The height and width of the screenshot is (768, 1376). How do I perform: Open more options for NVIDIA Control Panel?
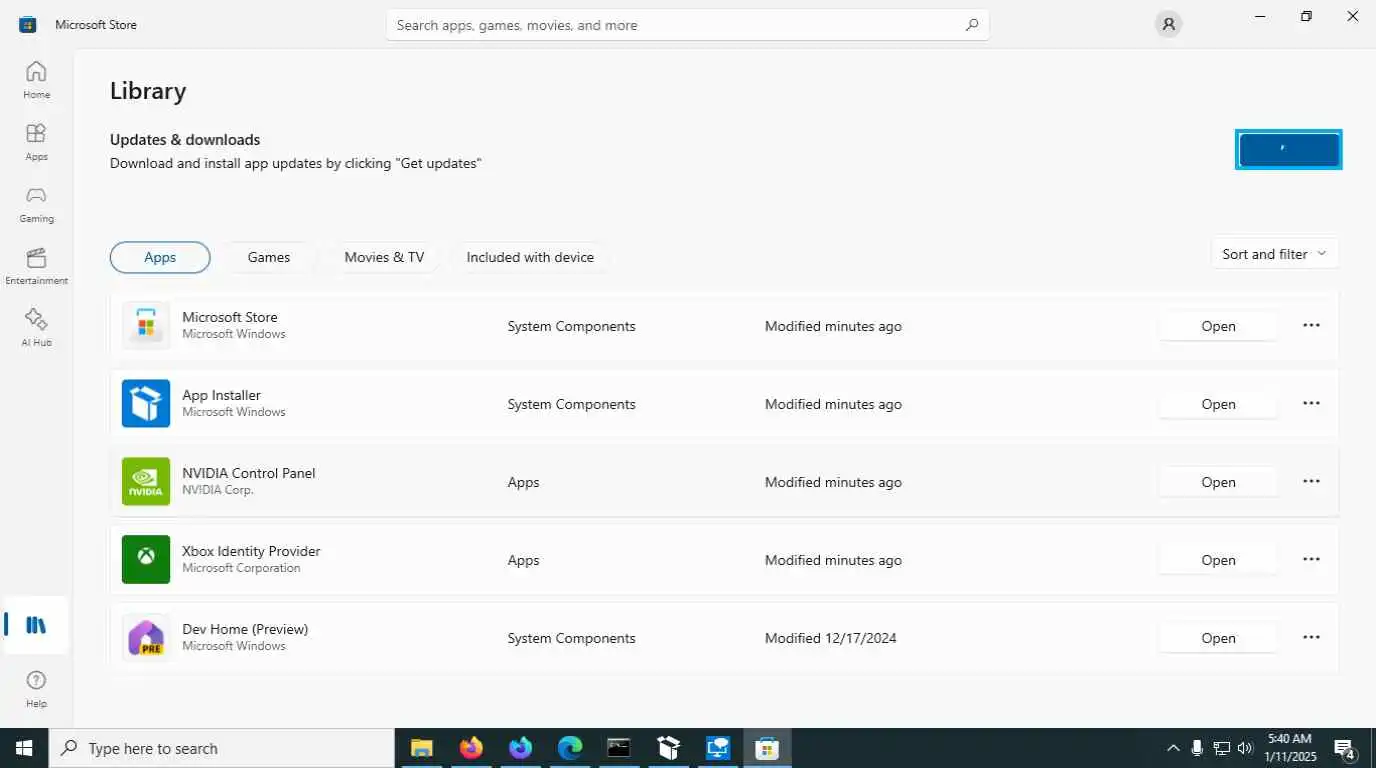pyautogui.click(x=1311, y=481)
